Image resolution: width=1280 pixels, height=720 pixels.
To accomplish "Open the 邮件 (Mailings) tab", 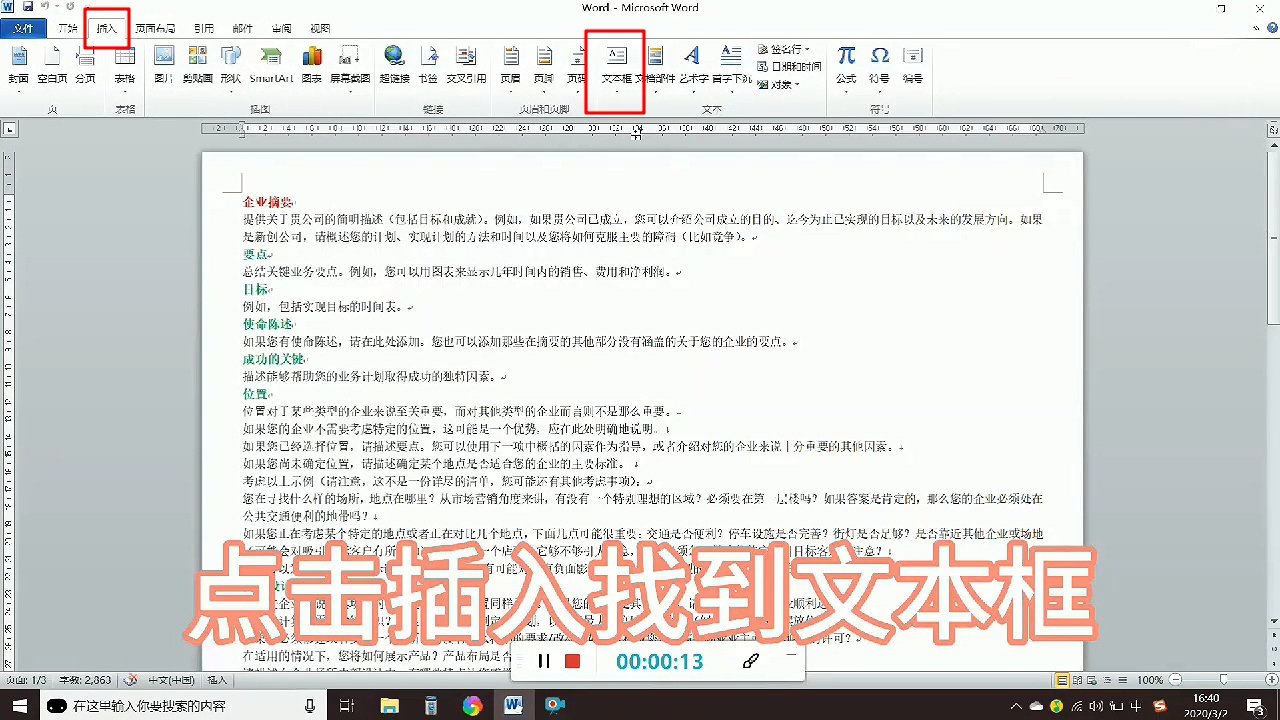I will coord(242,29).
